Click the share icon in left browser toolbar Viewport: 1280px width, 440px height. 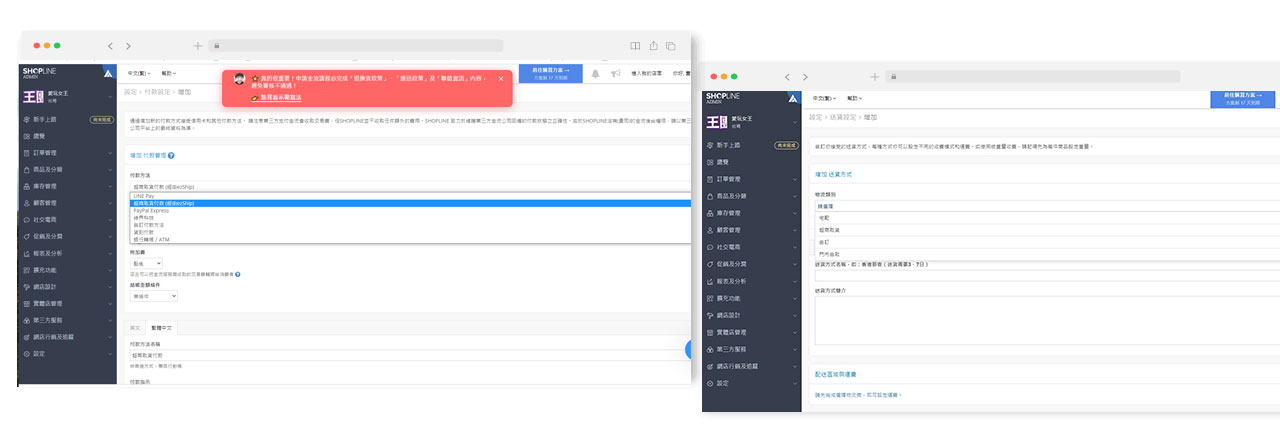click(653, 46)
